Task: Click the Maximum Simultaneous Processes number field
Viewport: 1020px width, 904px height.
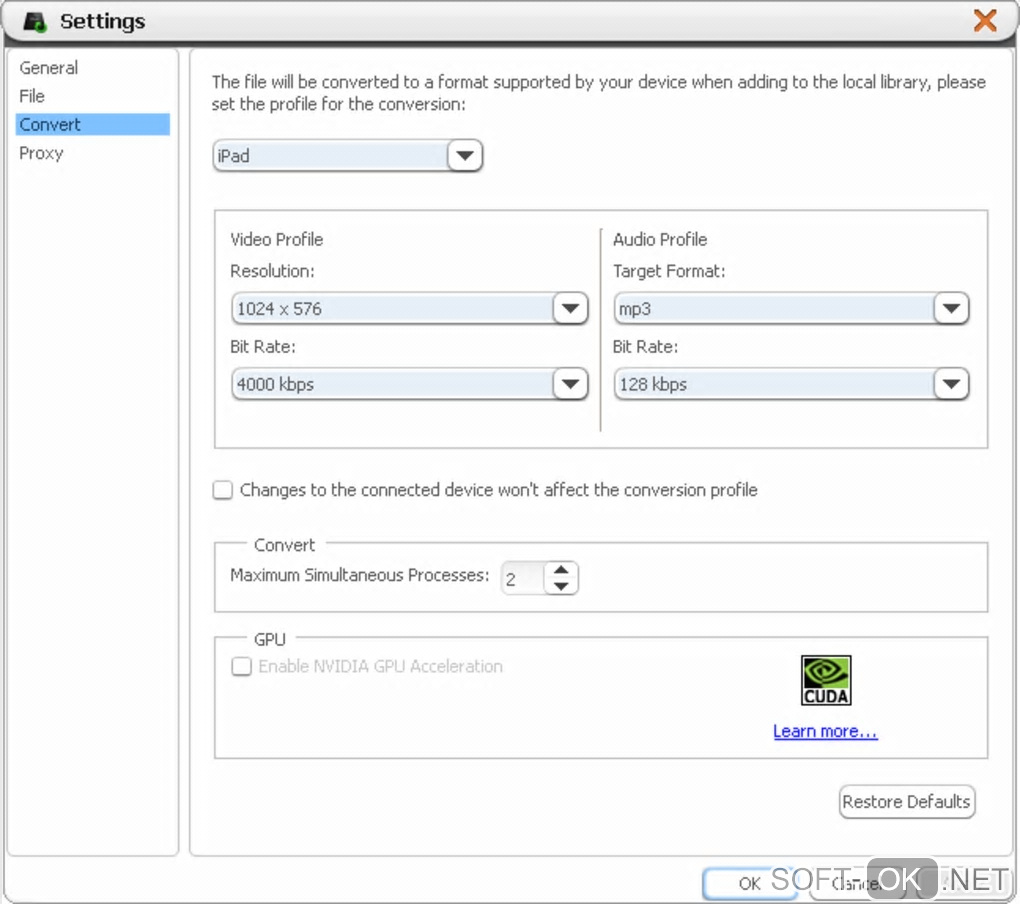Action: pos(522,579)
